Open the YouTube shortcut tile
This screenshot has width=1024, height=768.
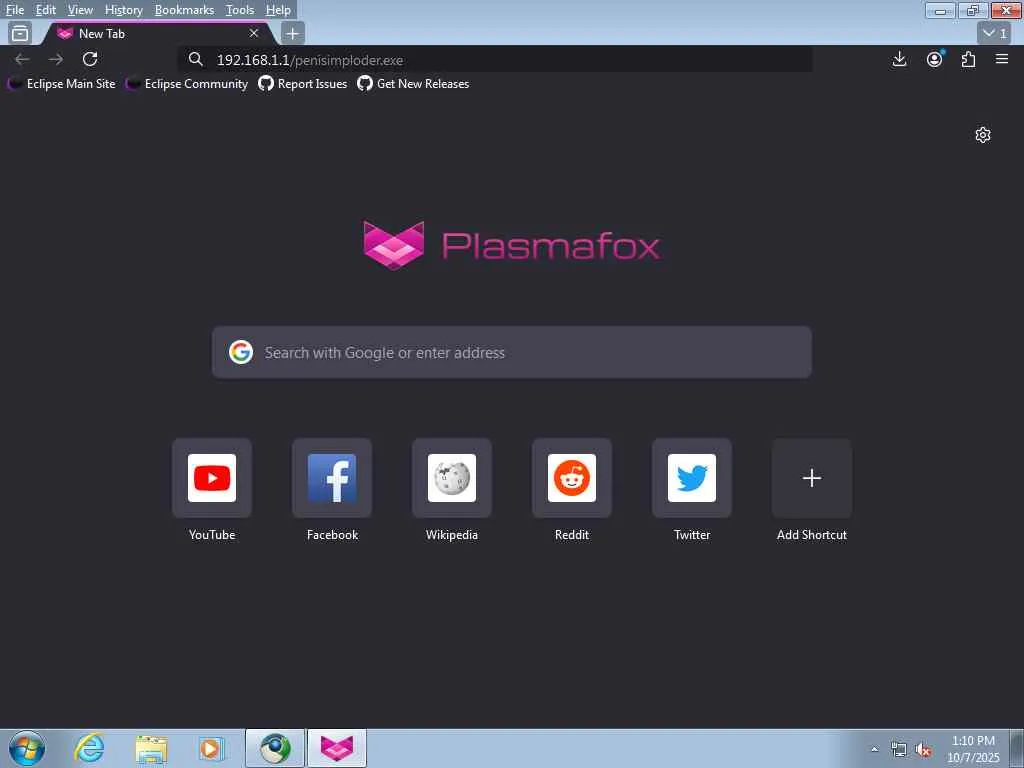coord(212,478)
